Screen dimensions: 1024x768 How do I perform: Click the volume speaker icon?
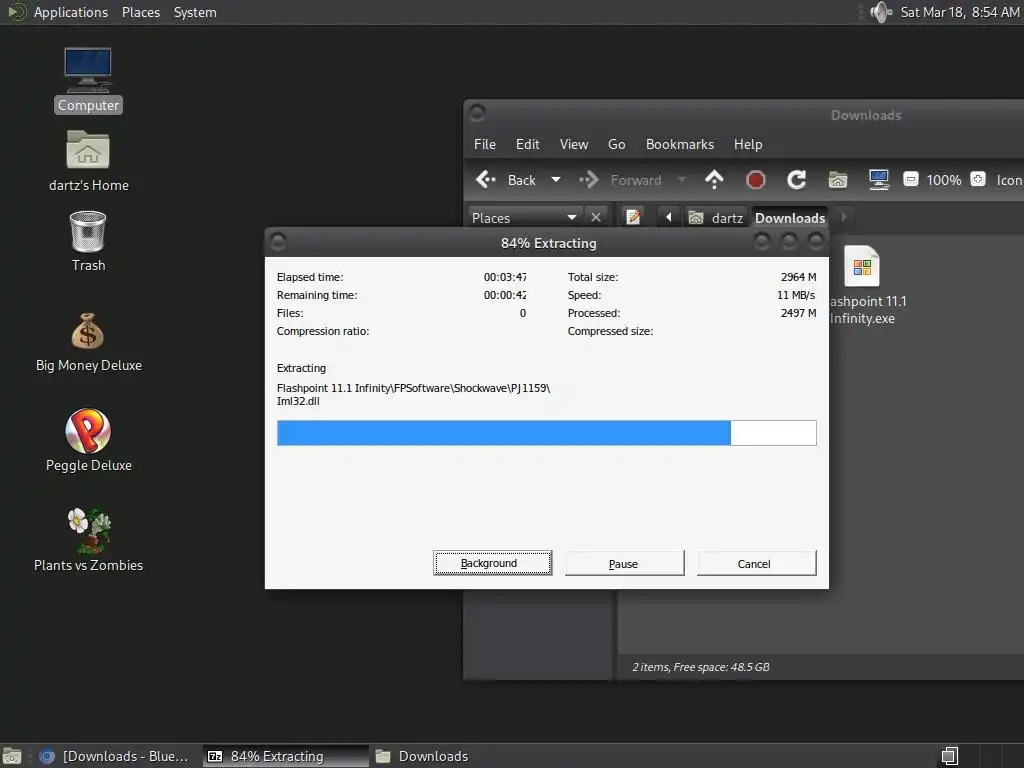[881, 12]
